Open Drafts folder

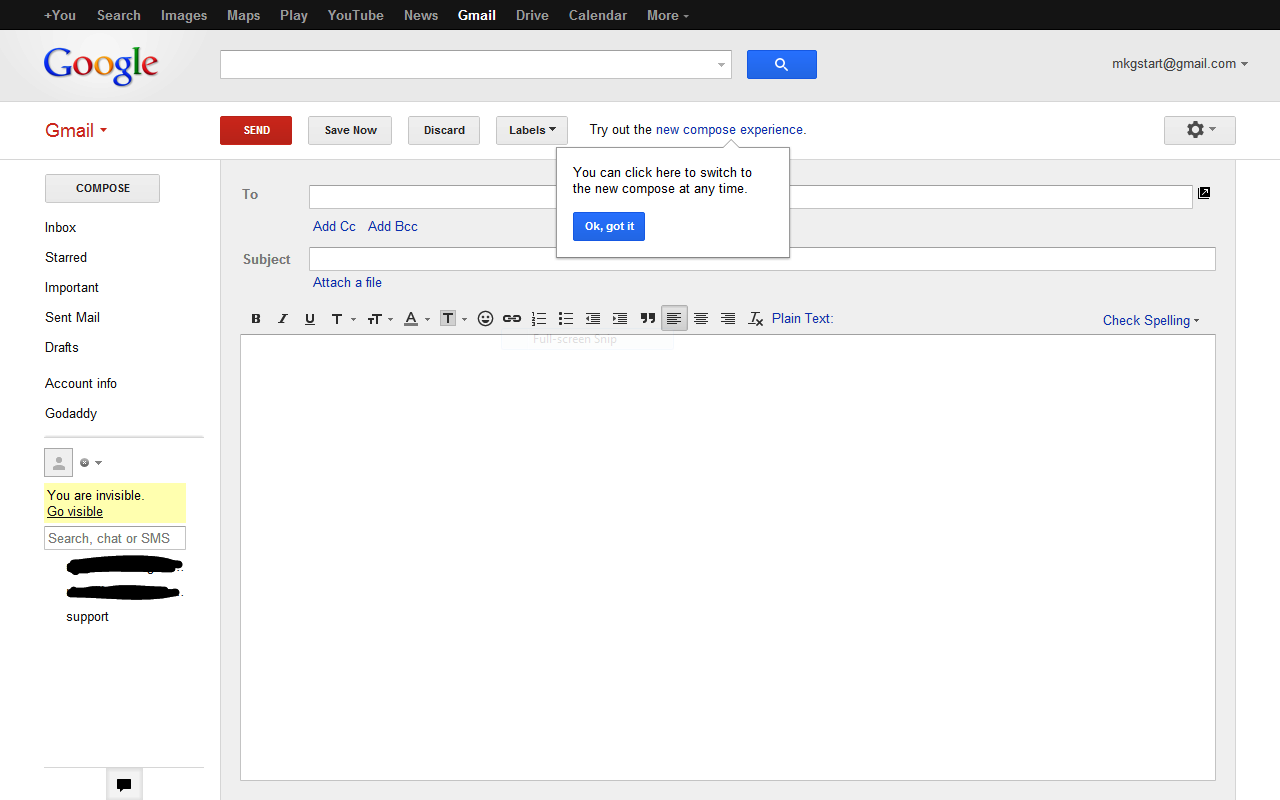[62, 348]
